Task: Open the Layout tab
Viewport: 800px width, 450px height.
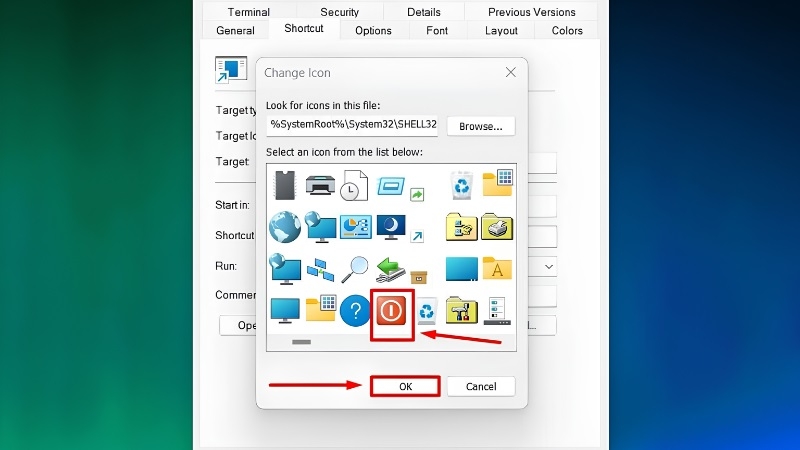Action: [x=501, y=31]
